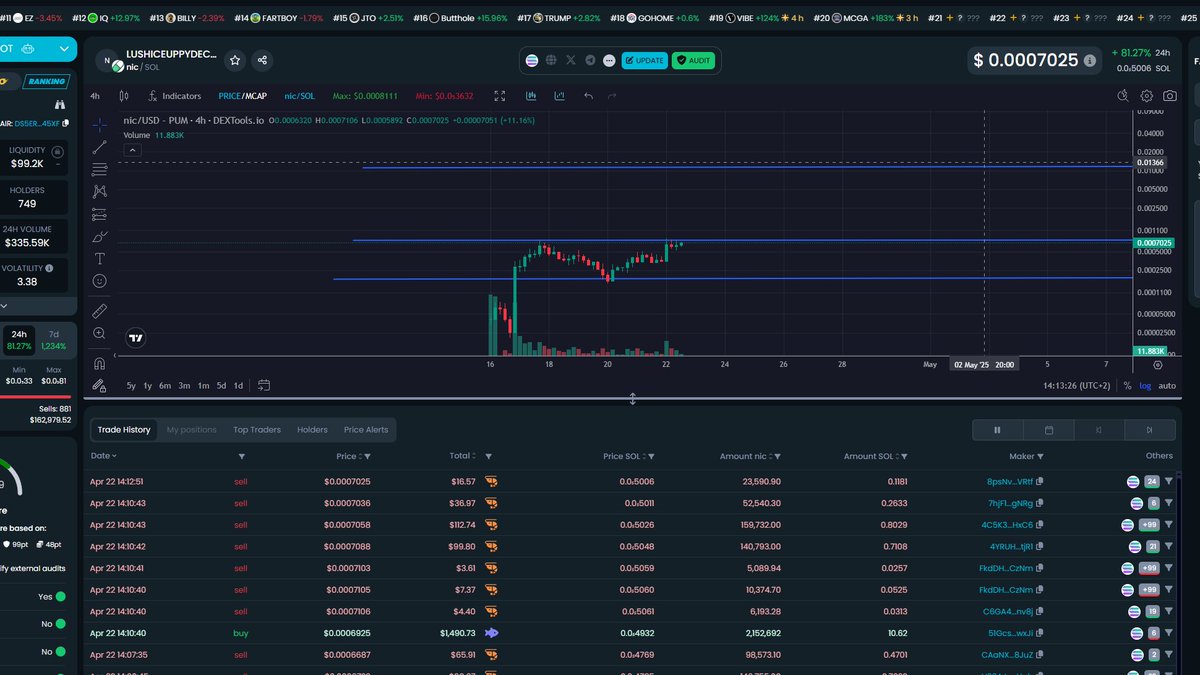Click the UPDATE token info button
The height and width of the screenshot is (675, 1200).
(644, 60)
